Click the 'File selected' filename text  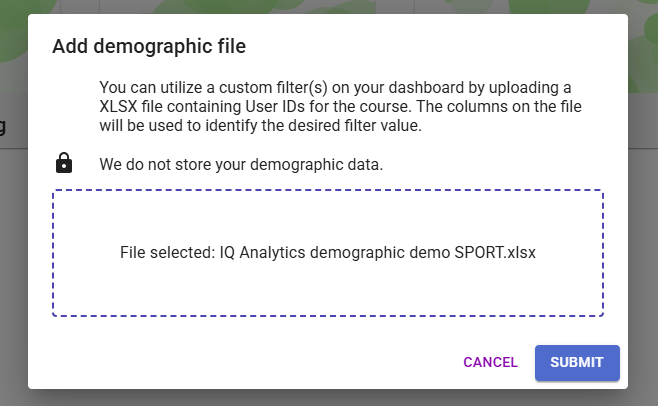(328, 253)
